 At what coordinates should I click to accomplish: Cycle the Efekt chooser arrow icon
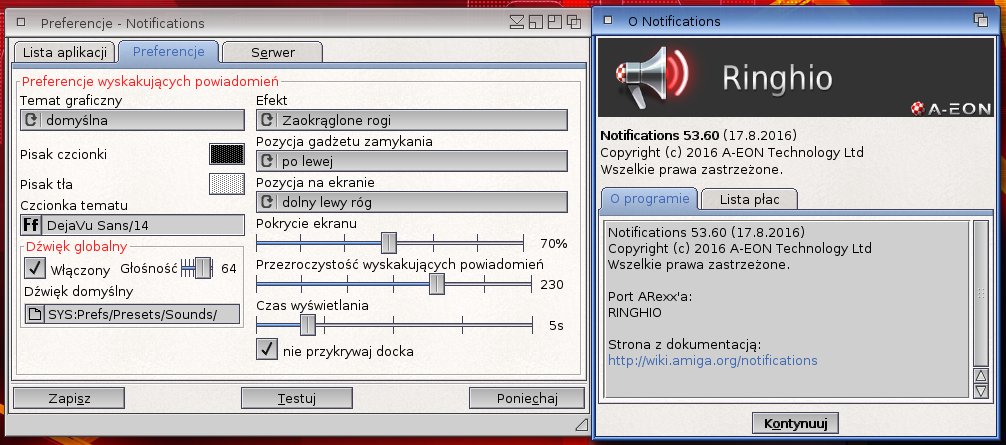click(267, 120)
